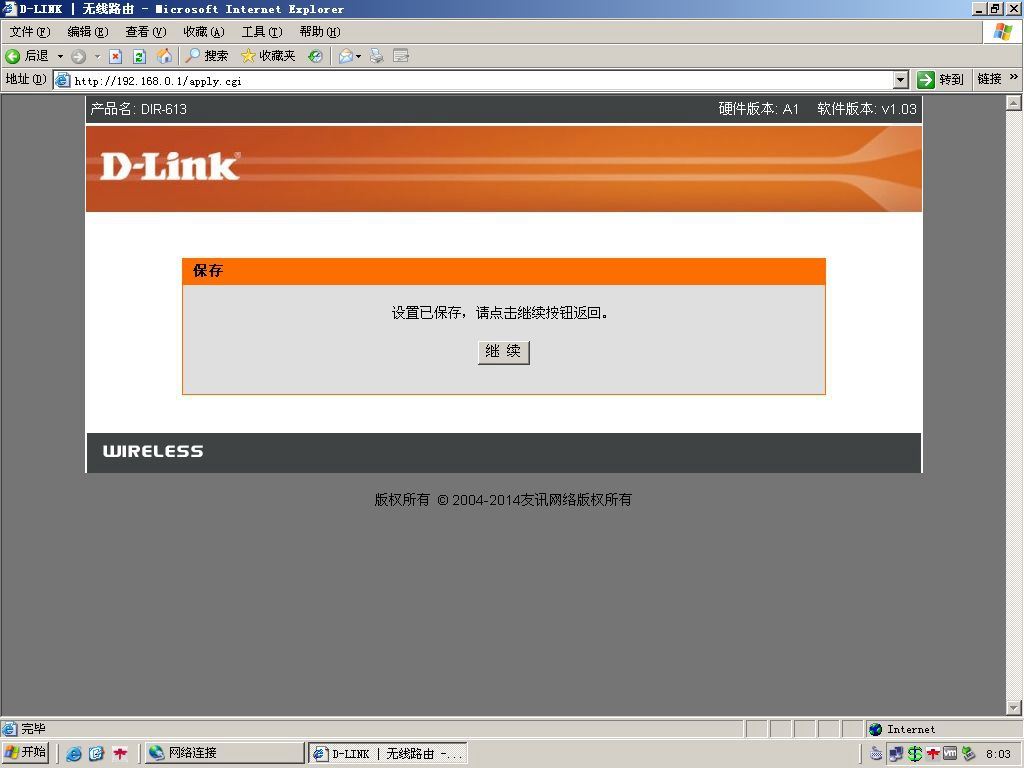Launch Internet Explorer from quick launch
1024x768 pixels.
coord(74,754)
